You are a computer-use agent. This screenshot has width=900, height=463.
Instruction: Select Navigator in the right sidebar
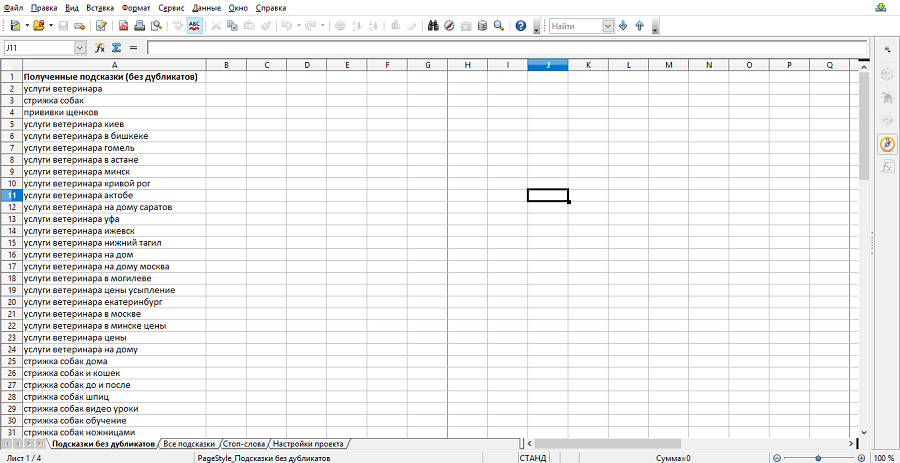[887, 144]
